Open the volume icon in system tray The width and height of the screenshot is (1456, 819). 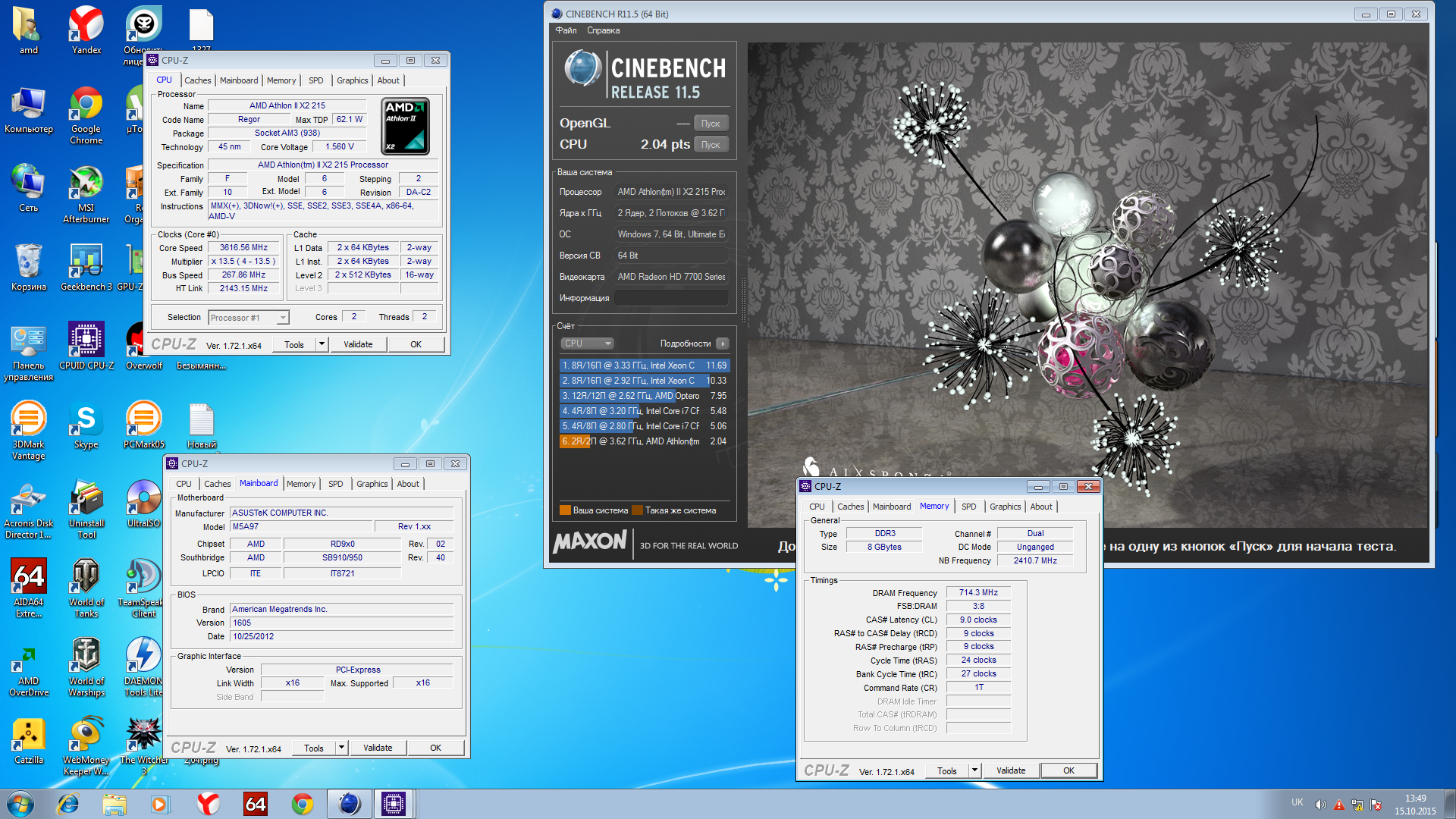(x=1320, y=805)
